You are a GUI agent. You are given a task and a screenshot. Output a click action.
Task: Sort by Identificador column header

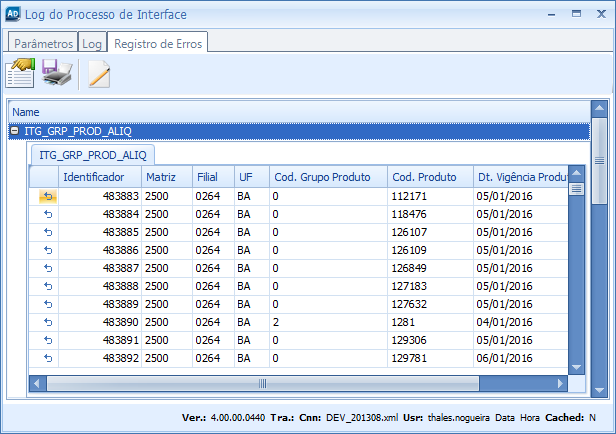[99, 177]
